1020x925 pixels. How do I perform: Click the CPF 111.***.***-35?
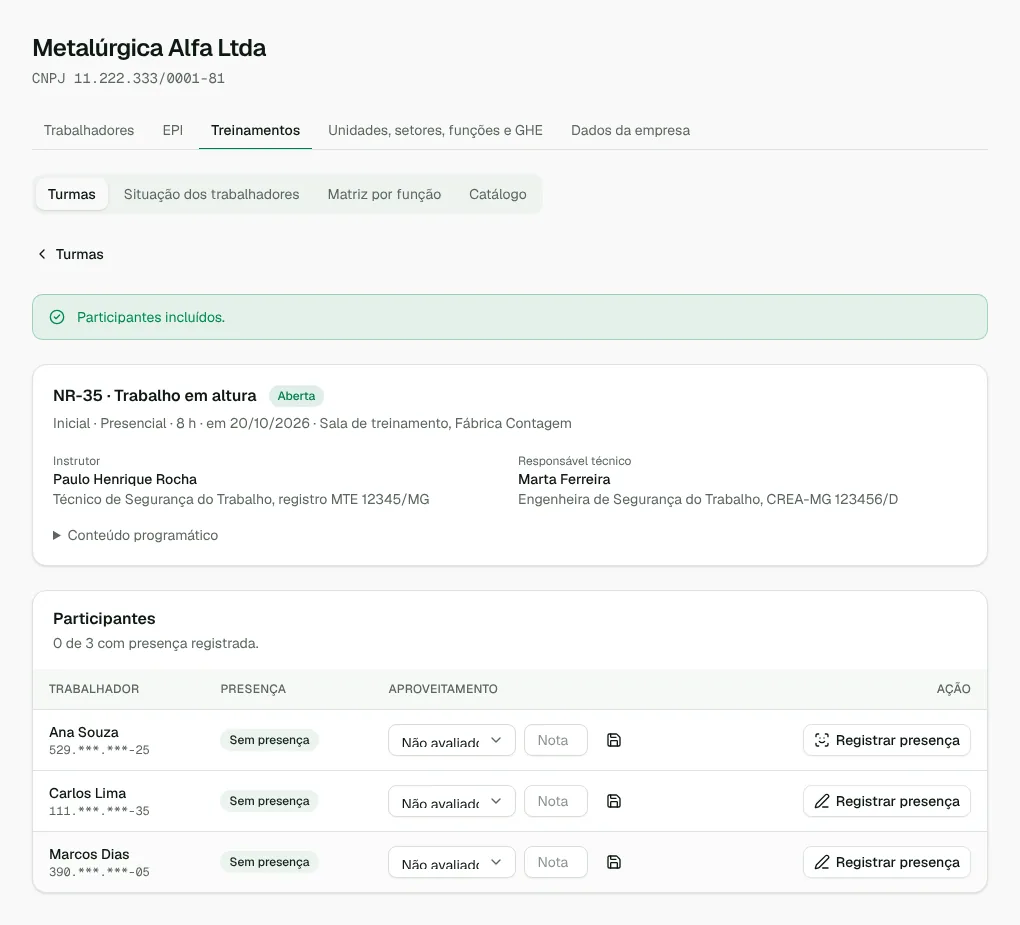100,811
